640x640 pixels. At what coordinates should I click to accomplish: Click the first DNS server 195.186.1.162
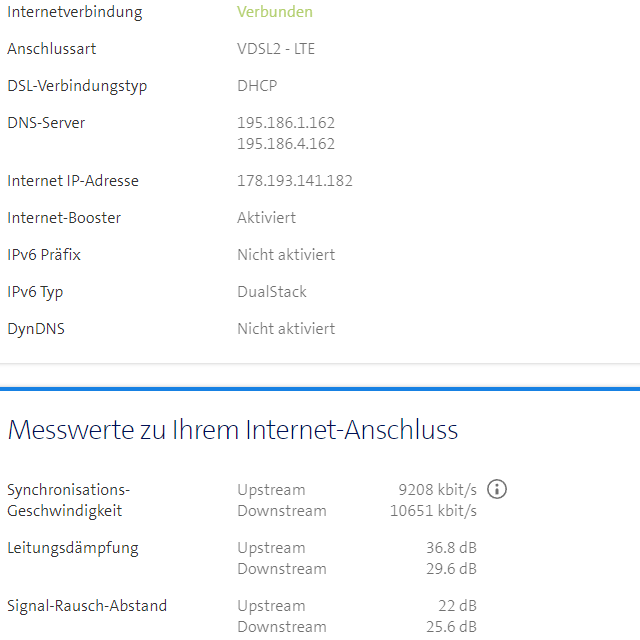(286, 123)
